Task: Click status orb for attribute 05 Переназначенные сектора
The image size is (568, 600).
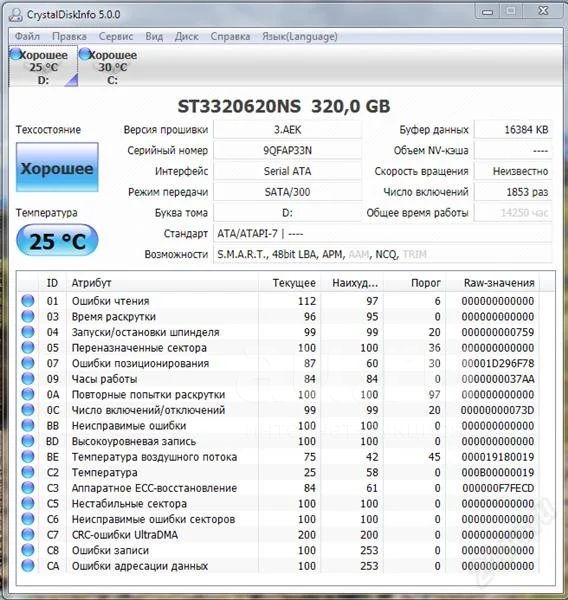Action: [28, 347]
